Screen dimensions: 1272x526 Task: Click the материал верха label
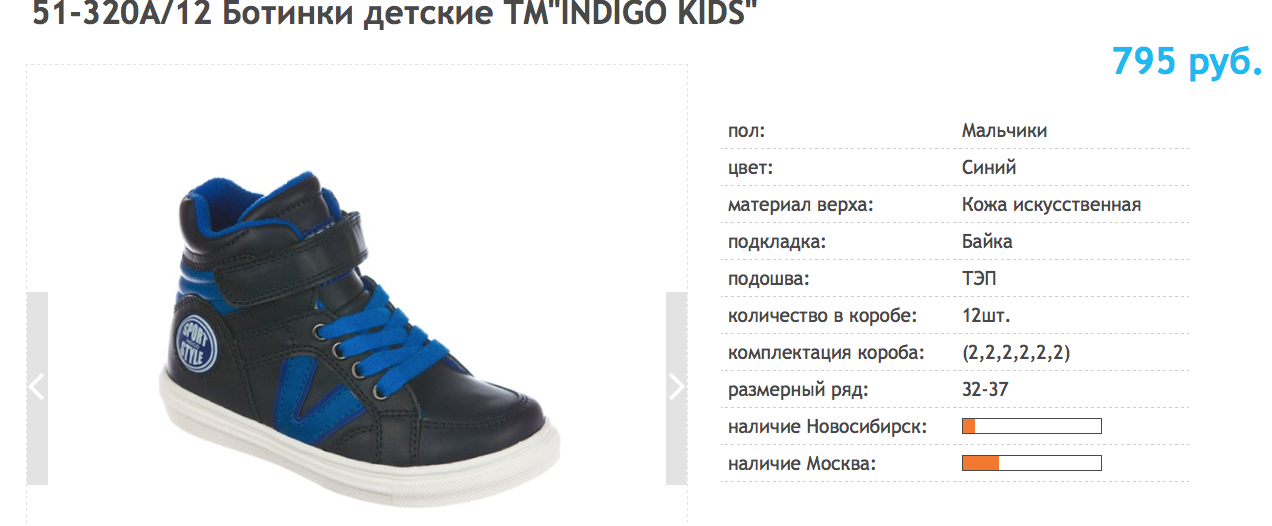(x=801, y=205)
